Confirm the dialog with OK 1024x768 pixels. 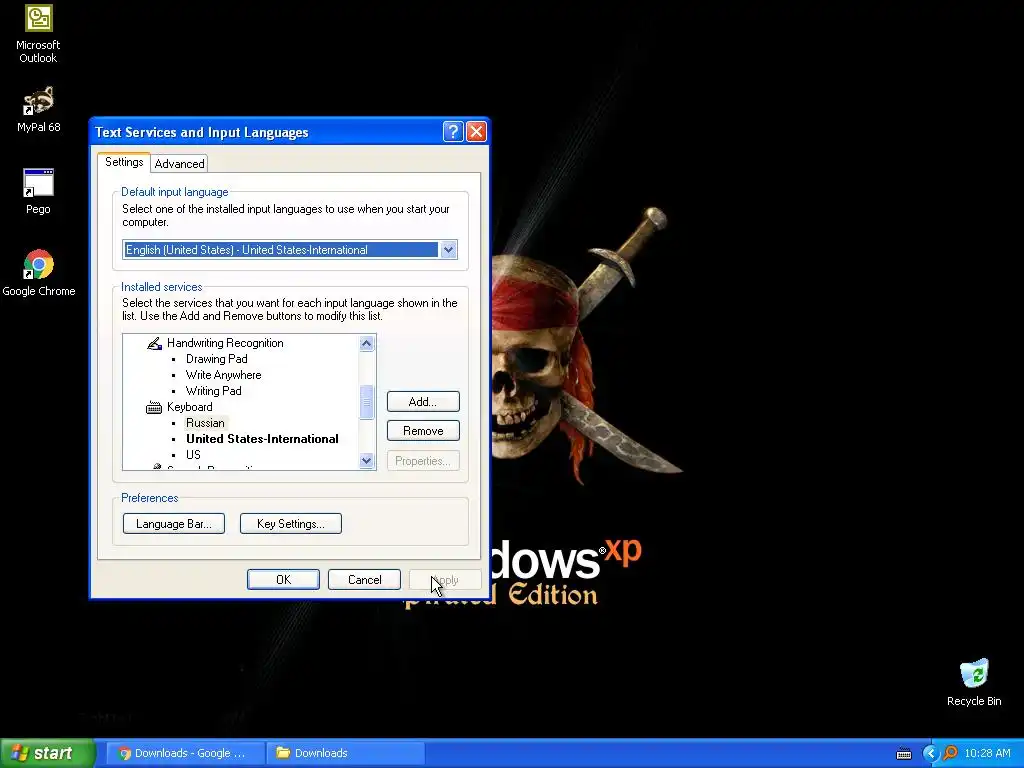(283, 580)
